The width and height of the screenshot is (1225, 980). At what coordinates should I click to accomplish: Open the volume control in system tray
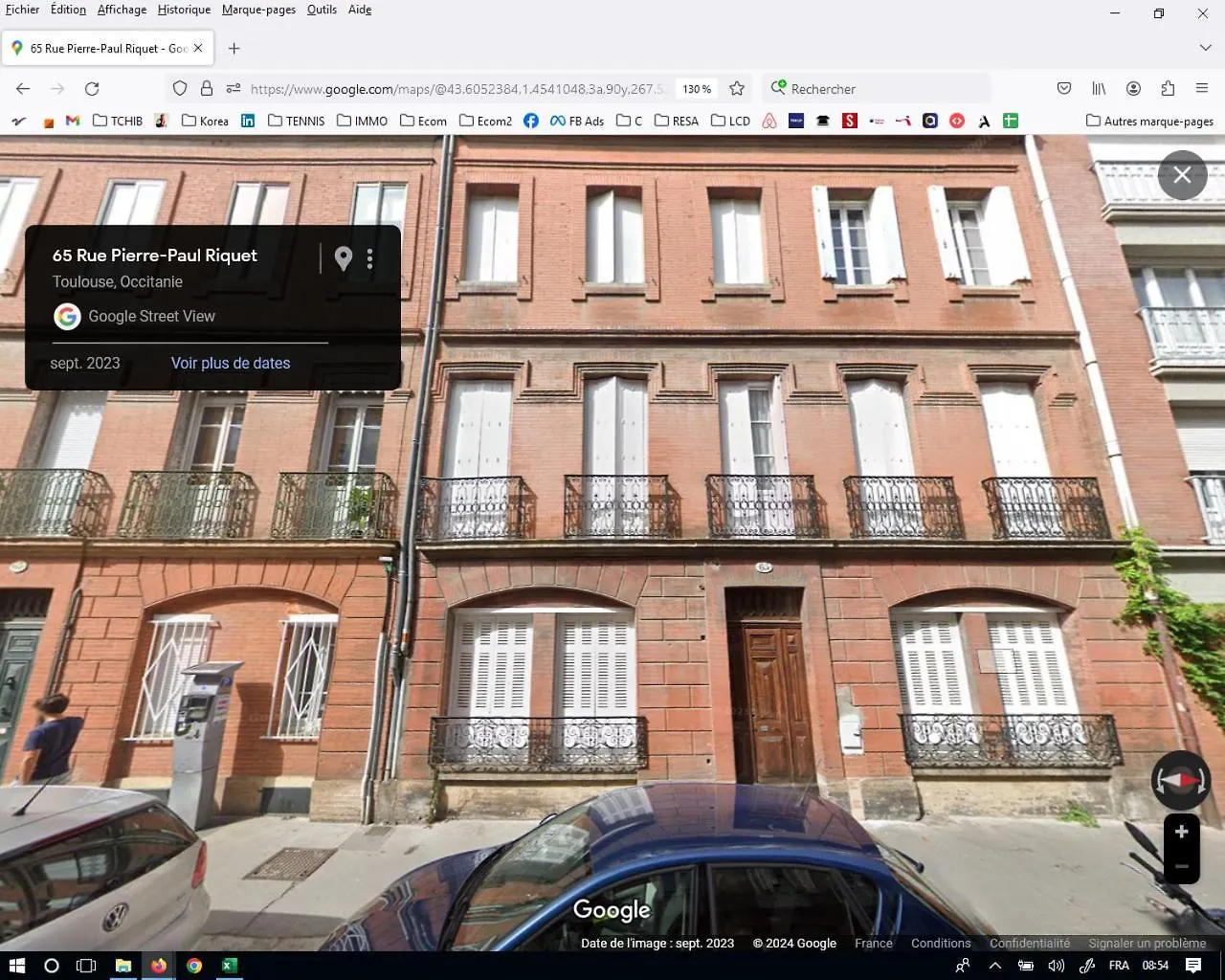point(1056,966)
